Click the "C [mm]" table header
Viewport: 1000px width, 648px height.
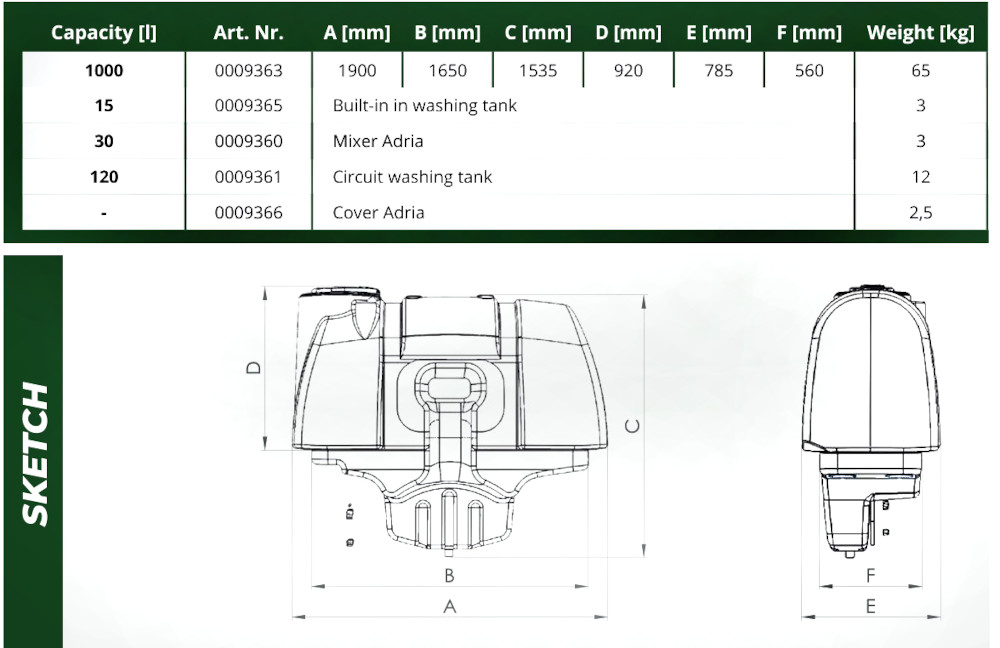point(538,33)
